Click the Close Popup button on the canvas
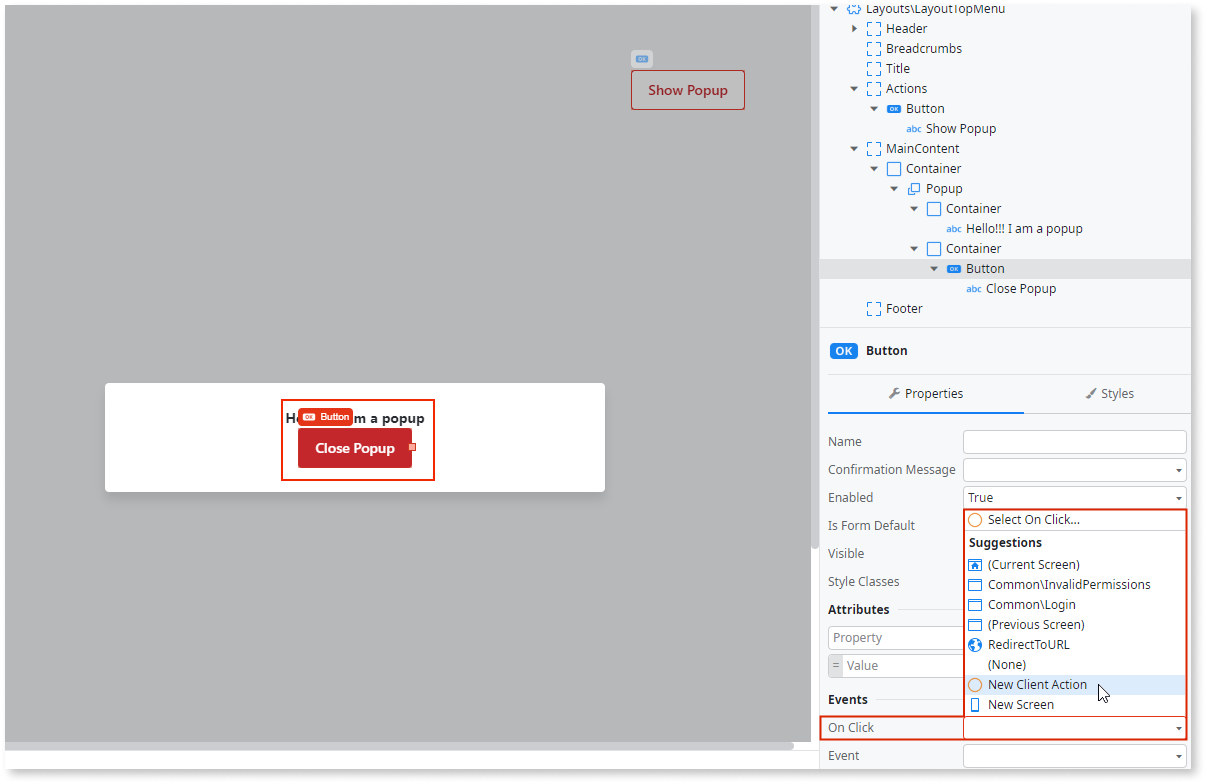The width and height of the screenshot is (1206, 784). [354, 448]
